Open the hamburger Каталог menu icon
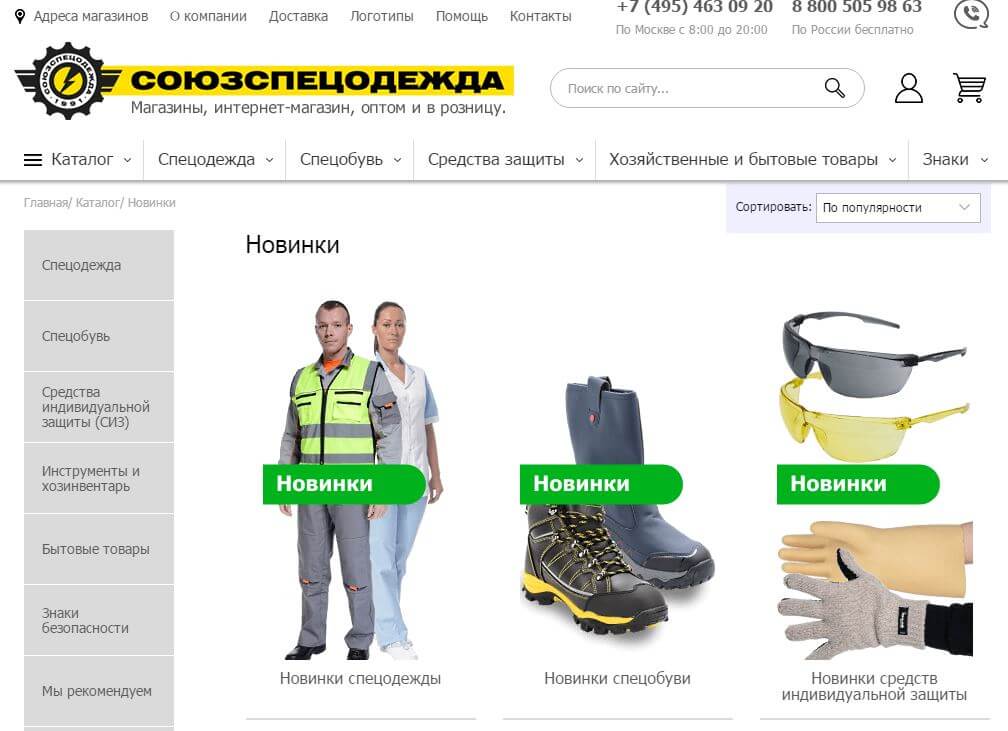The width and height of the screenshot is (1008, 731). point(33,160)
